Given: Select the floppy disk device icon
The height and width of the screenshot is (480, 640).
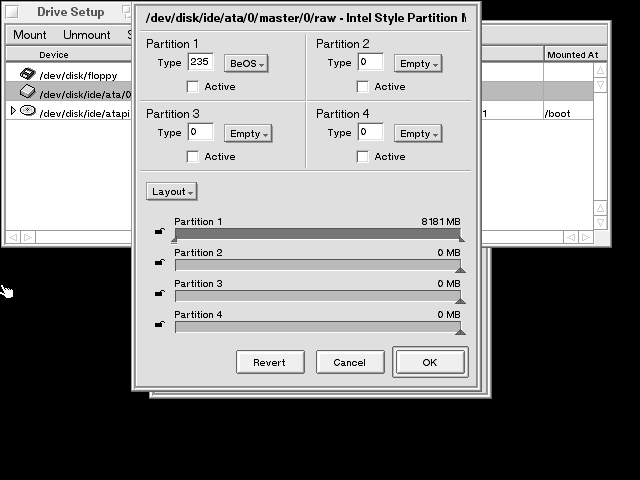Looking at the screenshot, I should coord(28,73).
